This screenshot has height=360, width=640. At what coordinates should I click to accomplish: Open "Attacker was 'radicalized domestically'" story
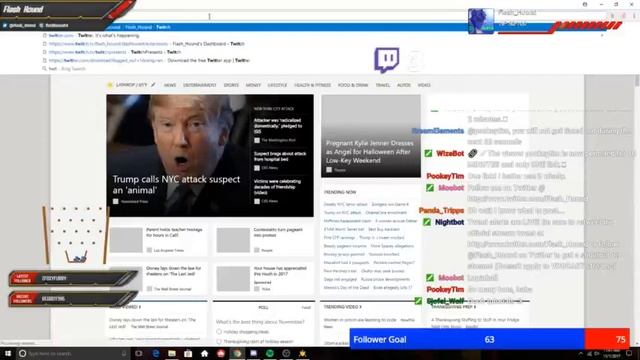point(278,126)
